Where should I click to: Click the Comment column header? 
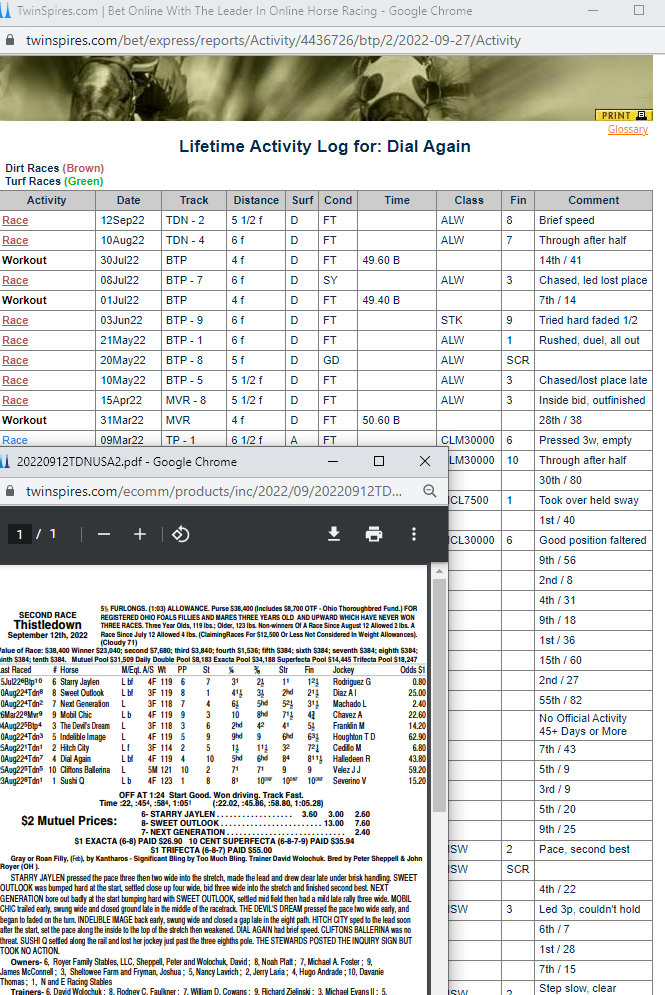tap(593, 200)
